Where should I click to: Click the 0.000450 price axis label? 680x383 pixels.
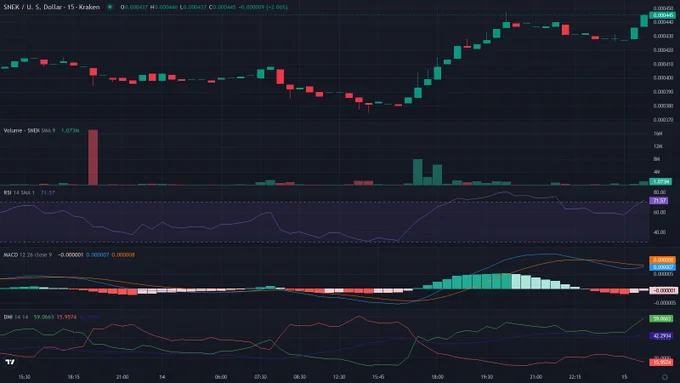pyautogui.click(x=663, y=8)
